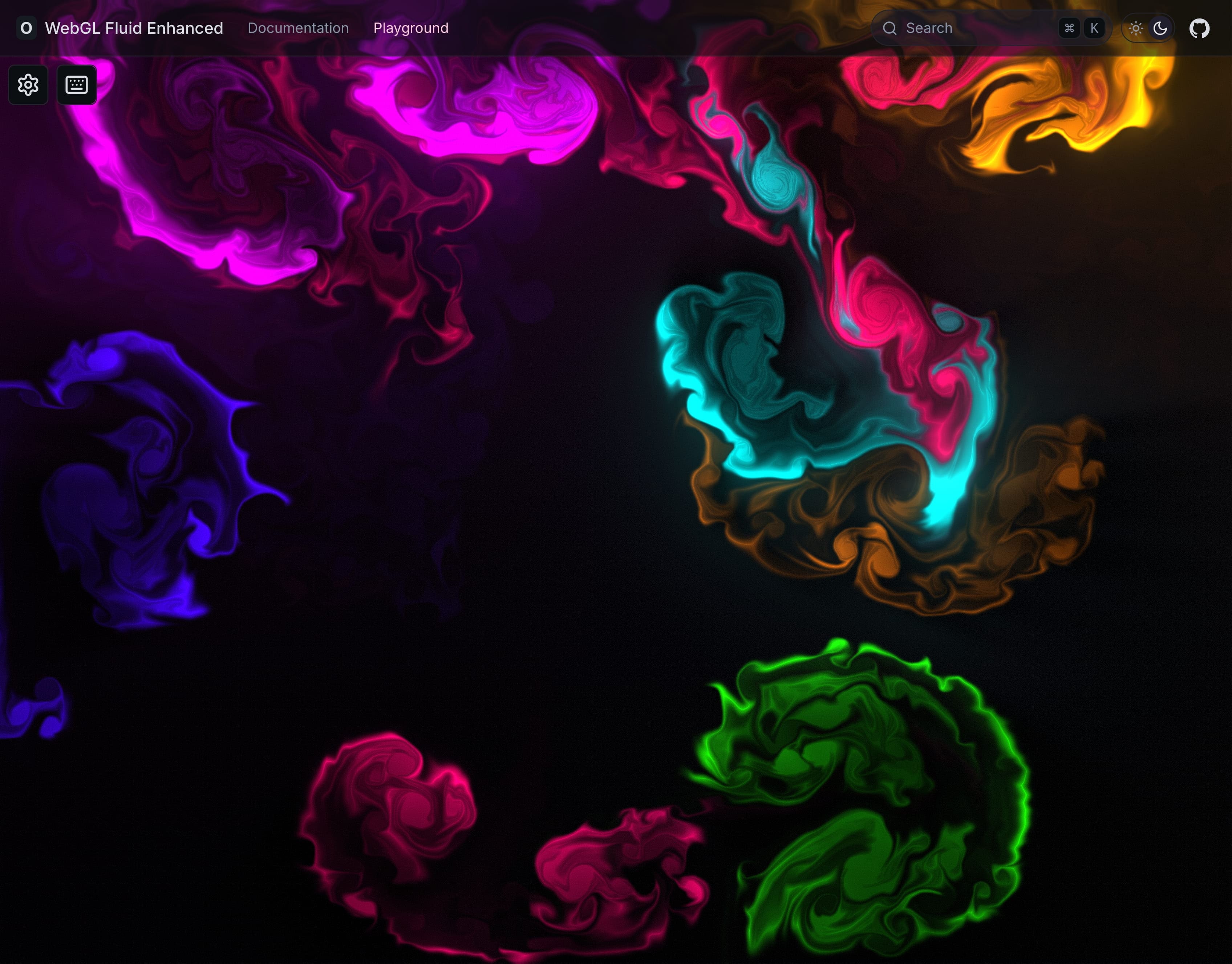Click the command key shortcut badge
1232x964 pixels.
coord(1069,28)
